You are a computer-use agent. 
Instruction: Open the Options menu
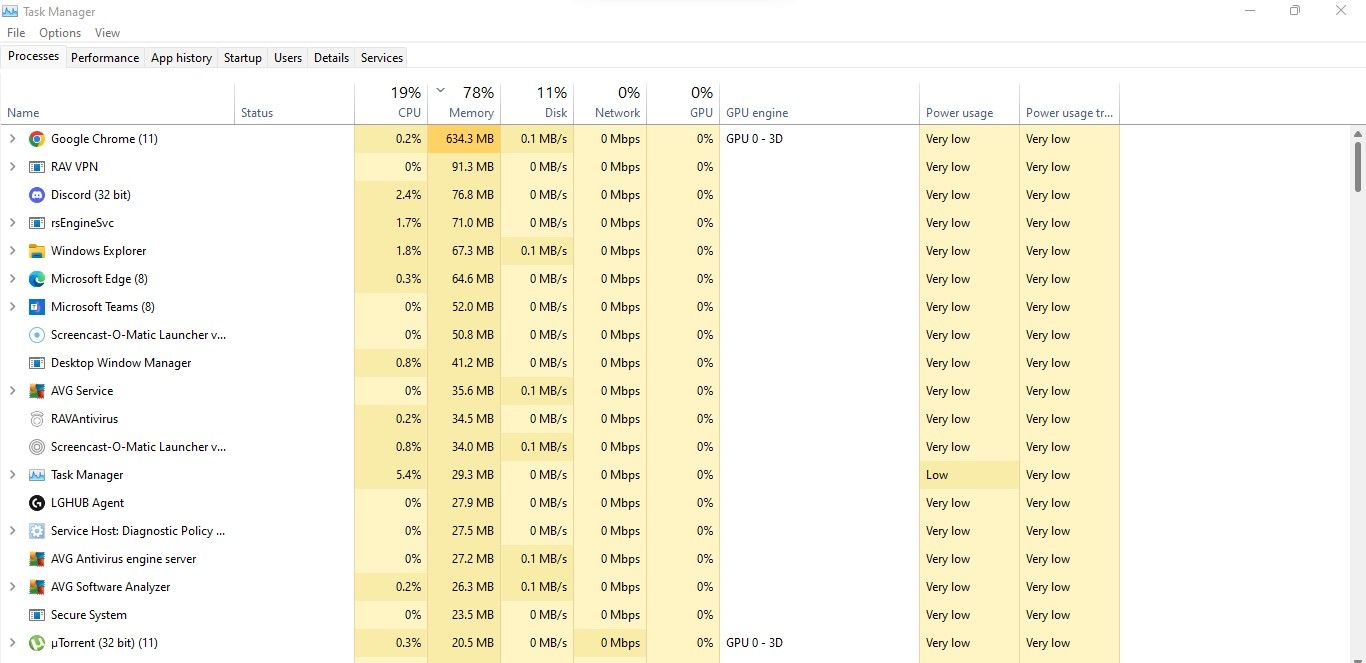60,33
